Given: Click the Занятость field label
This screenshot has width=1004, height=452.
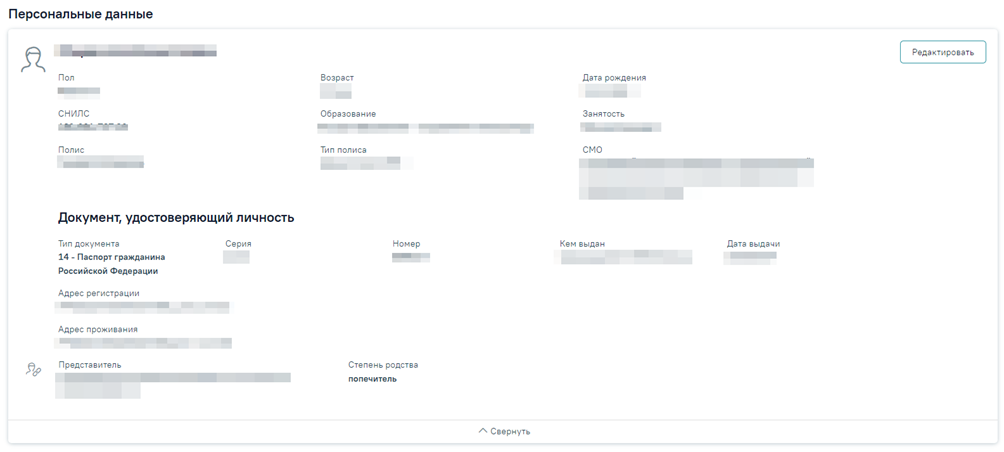Looking at the screenshot, I should (x=603, y=114).
